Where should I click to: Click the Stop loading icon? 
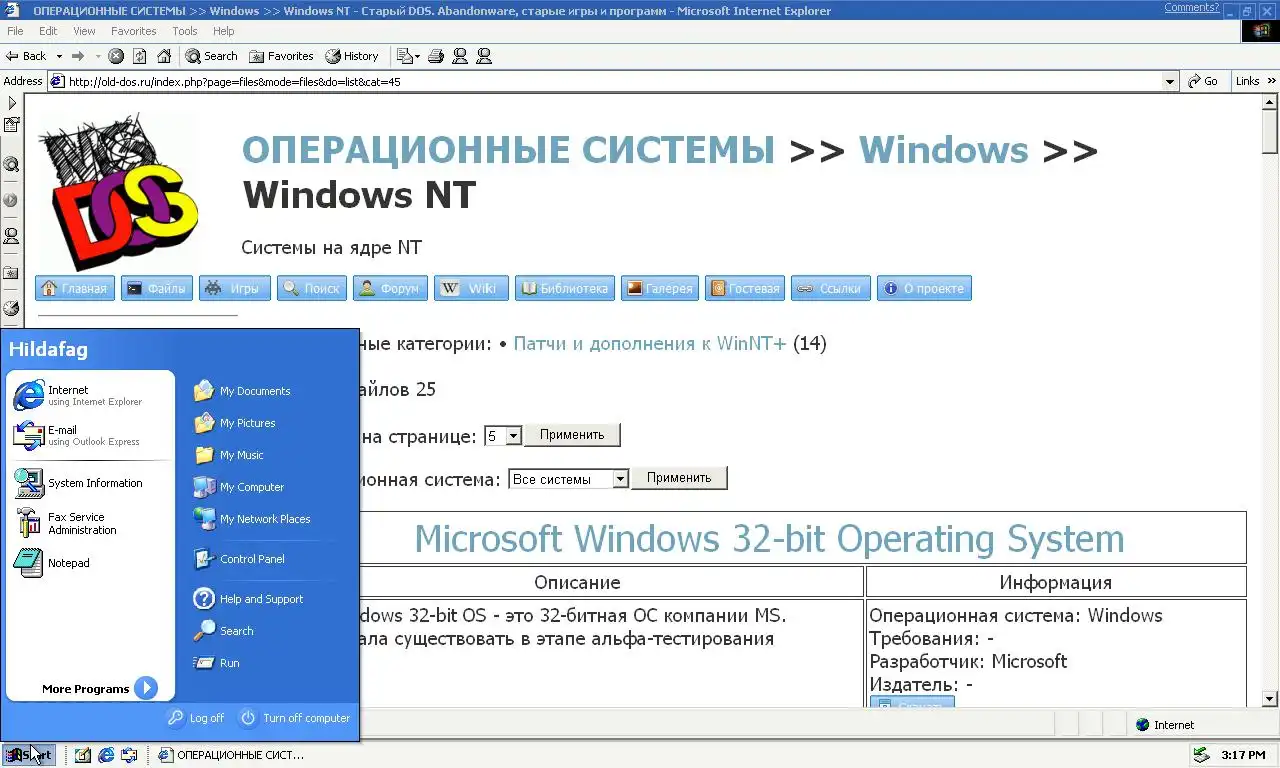coord(116,56)
